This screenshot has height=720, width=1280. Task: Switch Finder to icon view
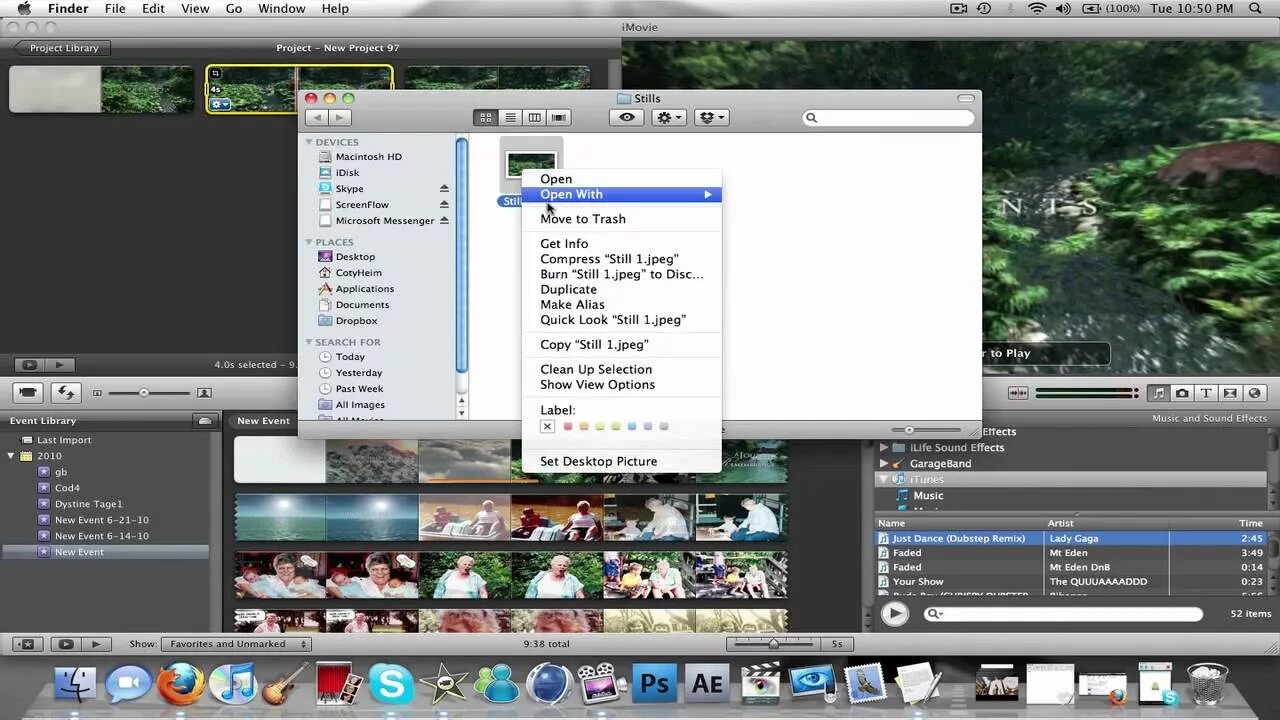(x=485, y=117)
